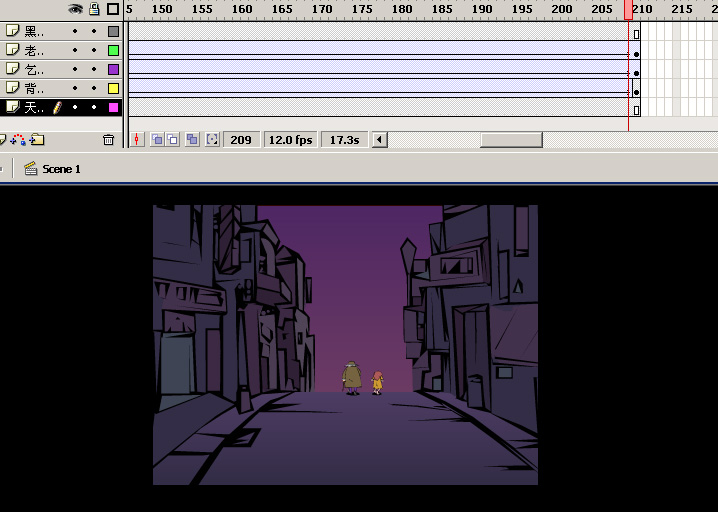Click the Delete Layer trash icon
This screenshot has height=512, width=718.
pos(109,140)
